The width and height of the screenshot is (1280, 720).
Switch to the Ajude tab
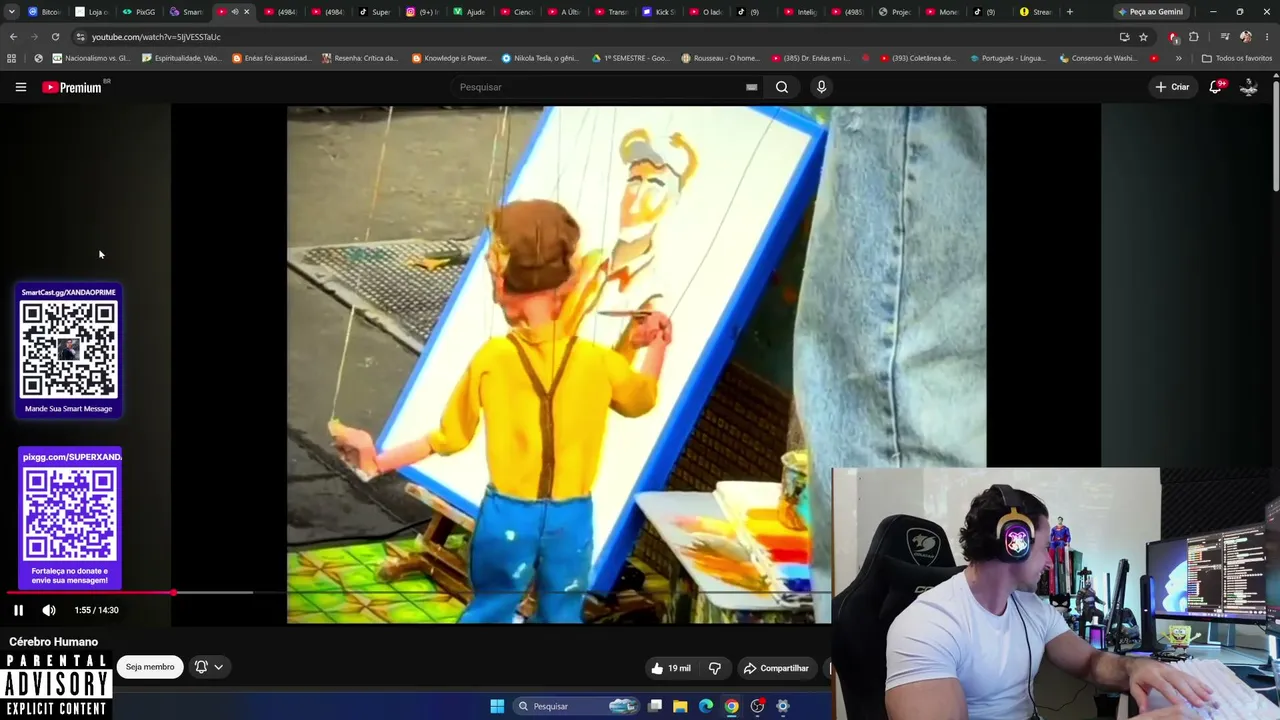click(x=469, y=12)
